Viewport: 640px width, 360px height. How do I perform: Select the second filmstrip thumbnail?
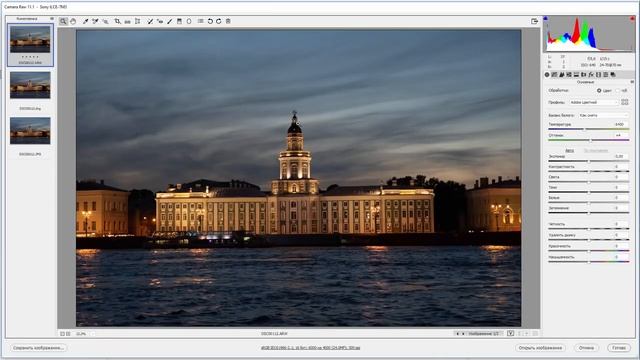[30, 85]
